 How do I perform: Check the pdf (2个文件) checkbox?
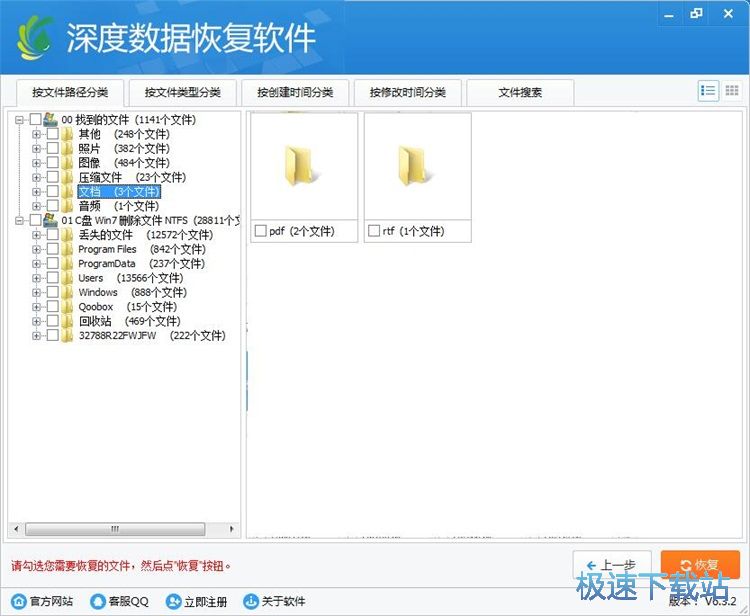(261, 231)
